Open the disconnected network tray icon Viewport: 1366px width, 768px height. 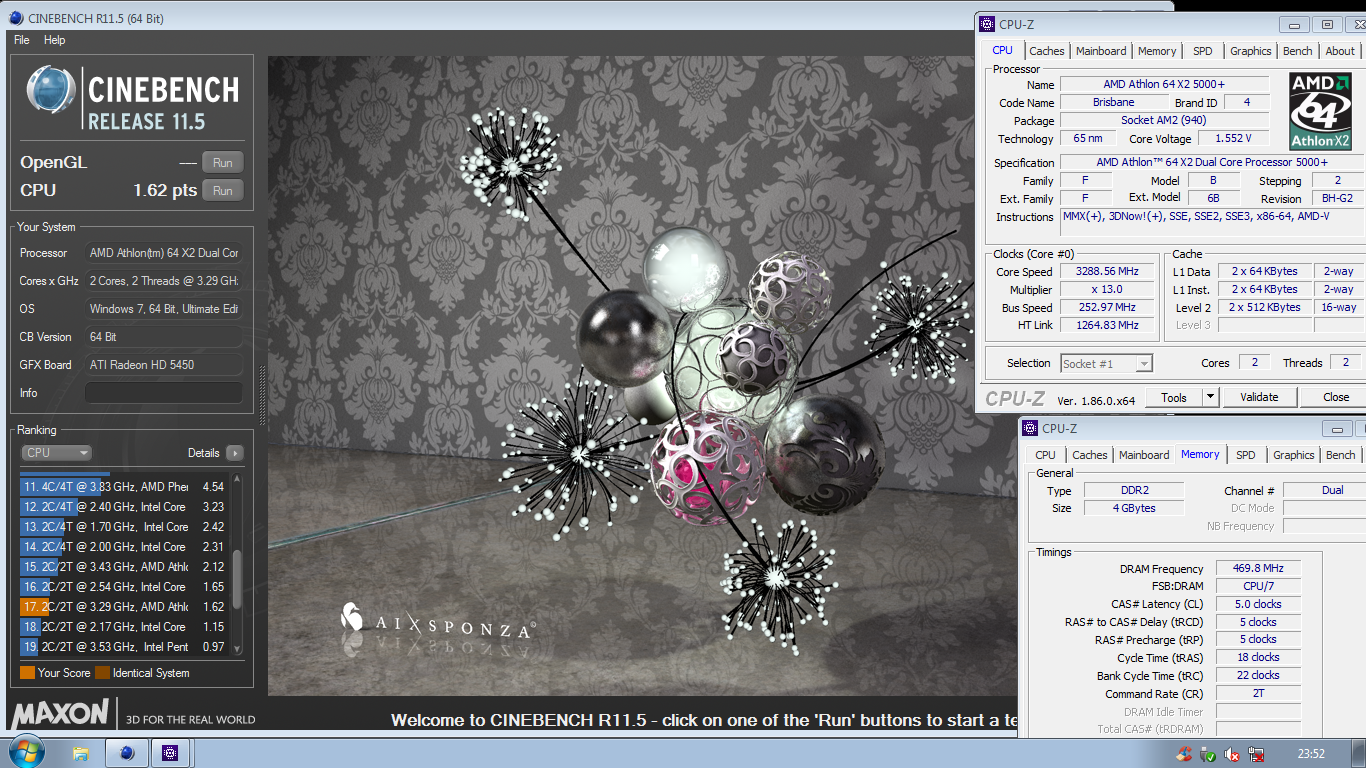click(1256, 754)
